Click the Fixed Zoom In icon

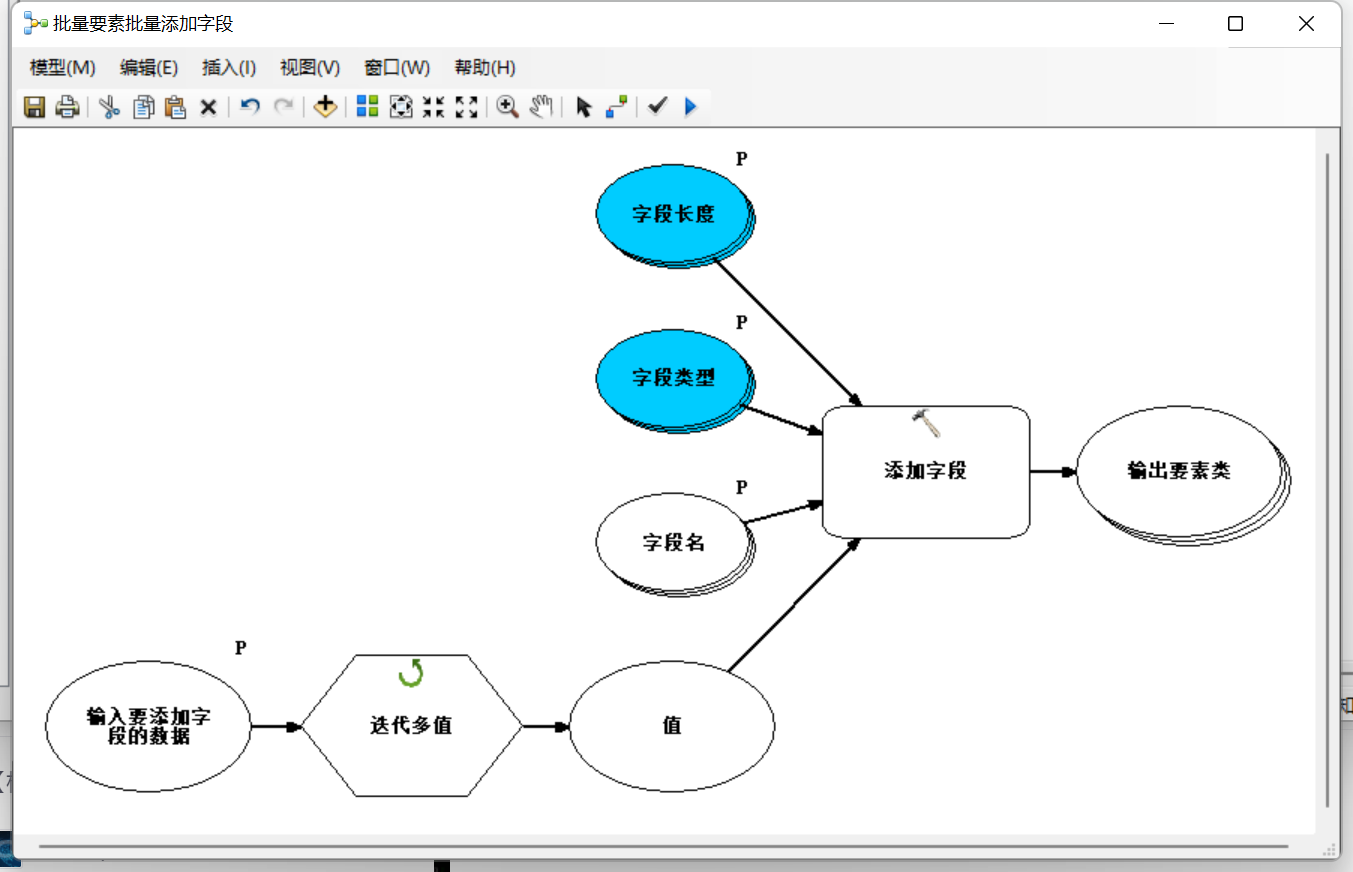point(433,107)
